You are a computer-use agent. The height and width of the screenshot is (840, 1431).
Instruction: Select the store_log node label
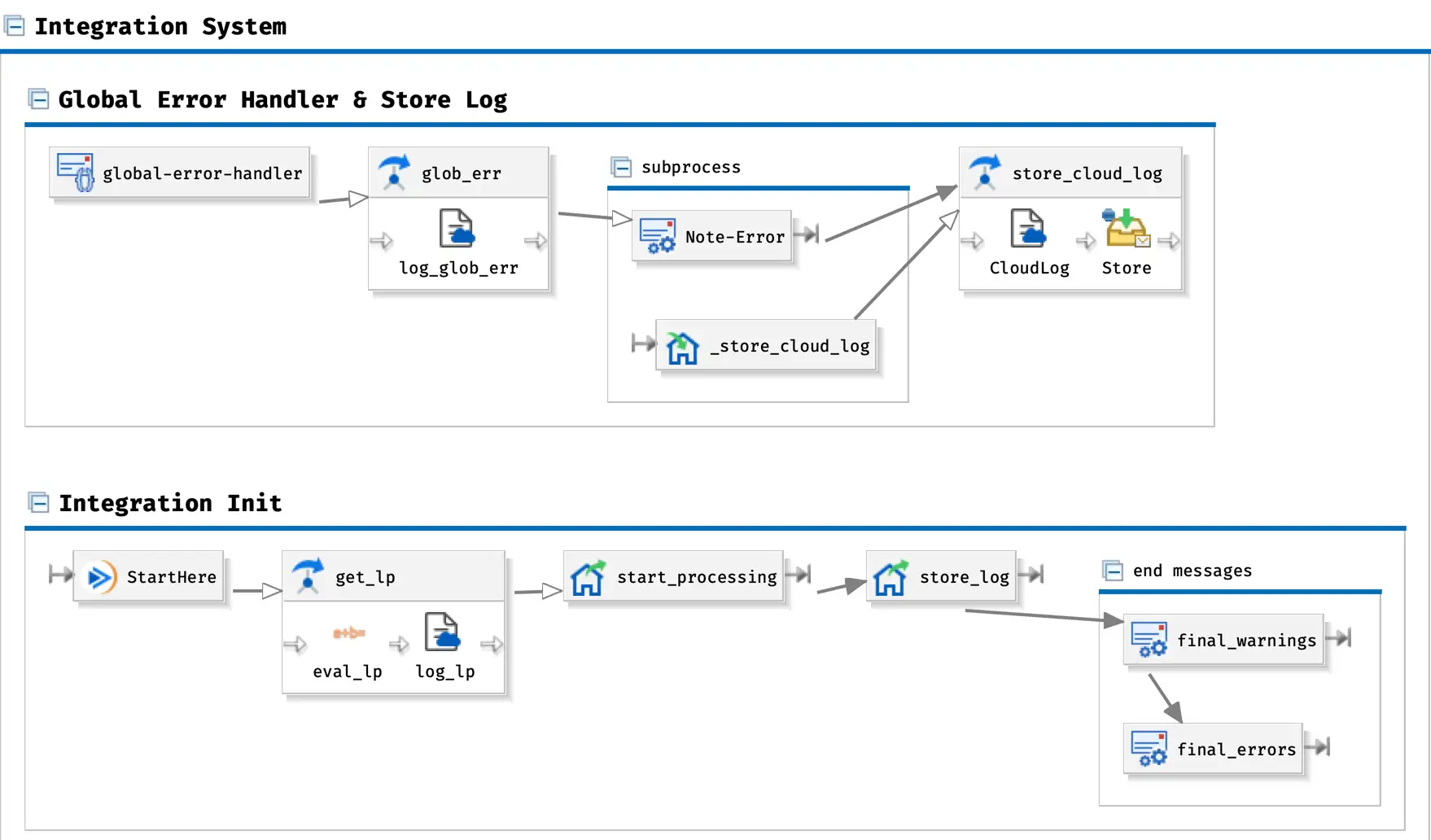964,577
